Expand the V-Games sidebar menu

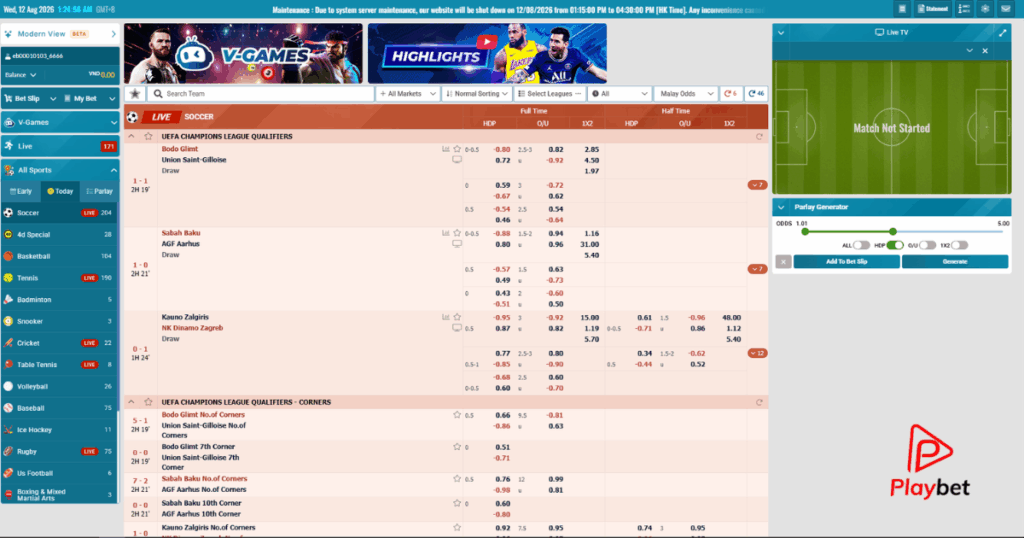click(x=60, y=122)
